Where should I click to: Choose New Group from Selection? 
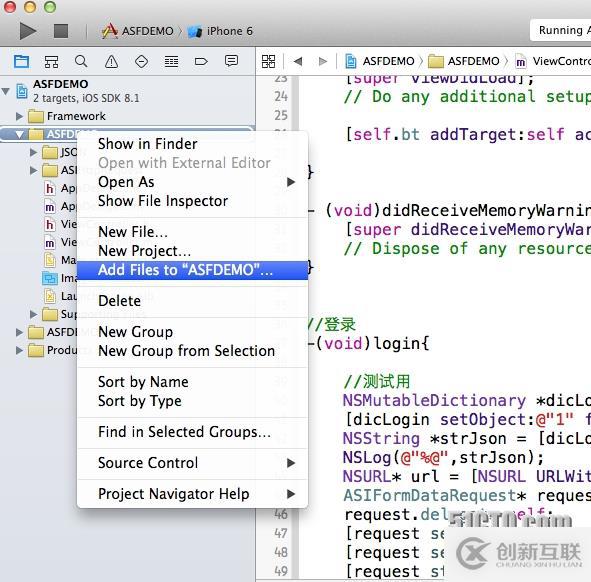pyautogui.click(x=192, y=351)
